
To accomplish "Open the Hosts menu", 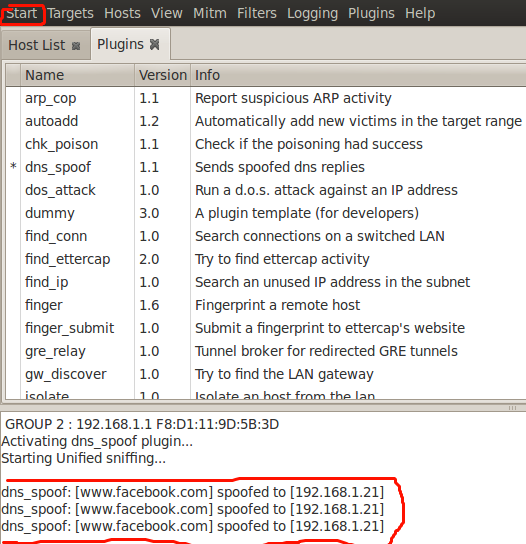I will [x=122, y=14].
